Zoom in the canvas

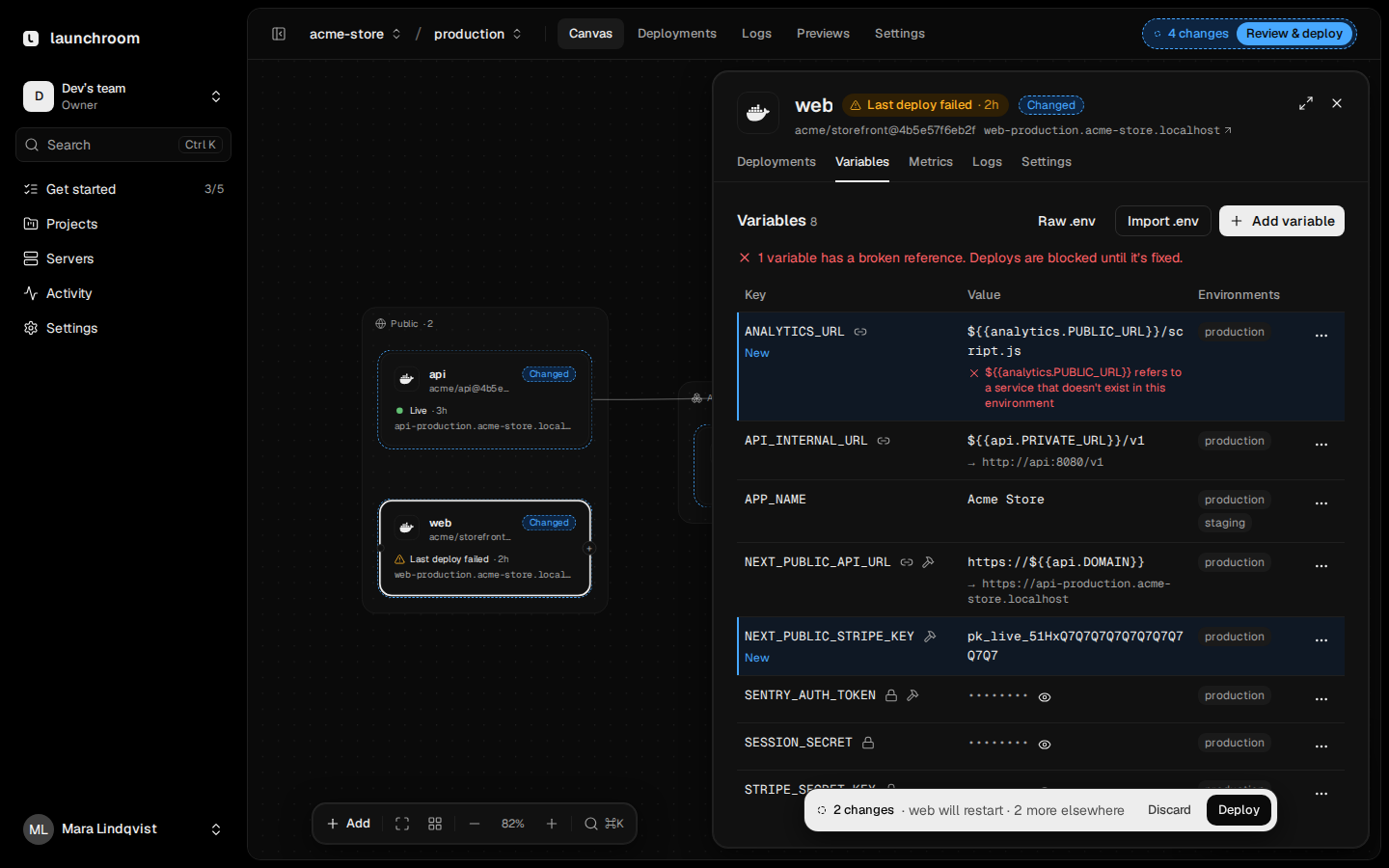[552, 824]
